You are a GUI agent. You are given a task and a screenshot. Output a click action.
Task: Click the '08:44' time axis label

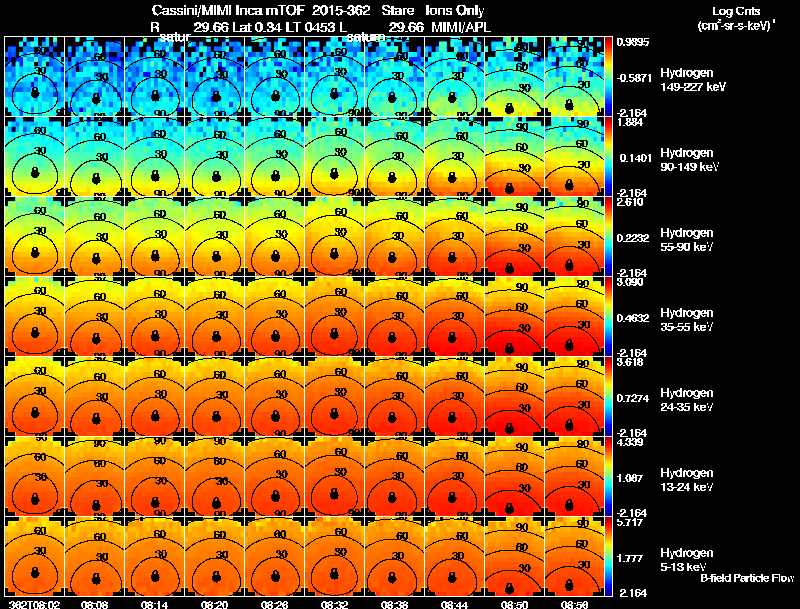[454, 604]
